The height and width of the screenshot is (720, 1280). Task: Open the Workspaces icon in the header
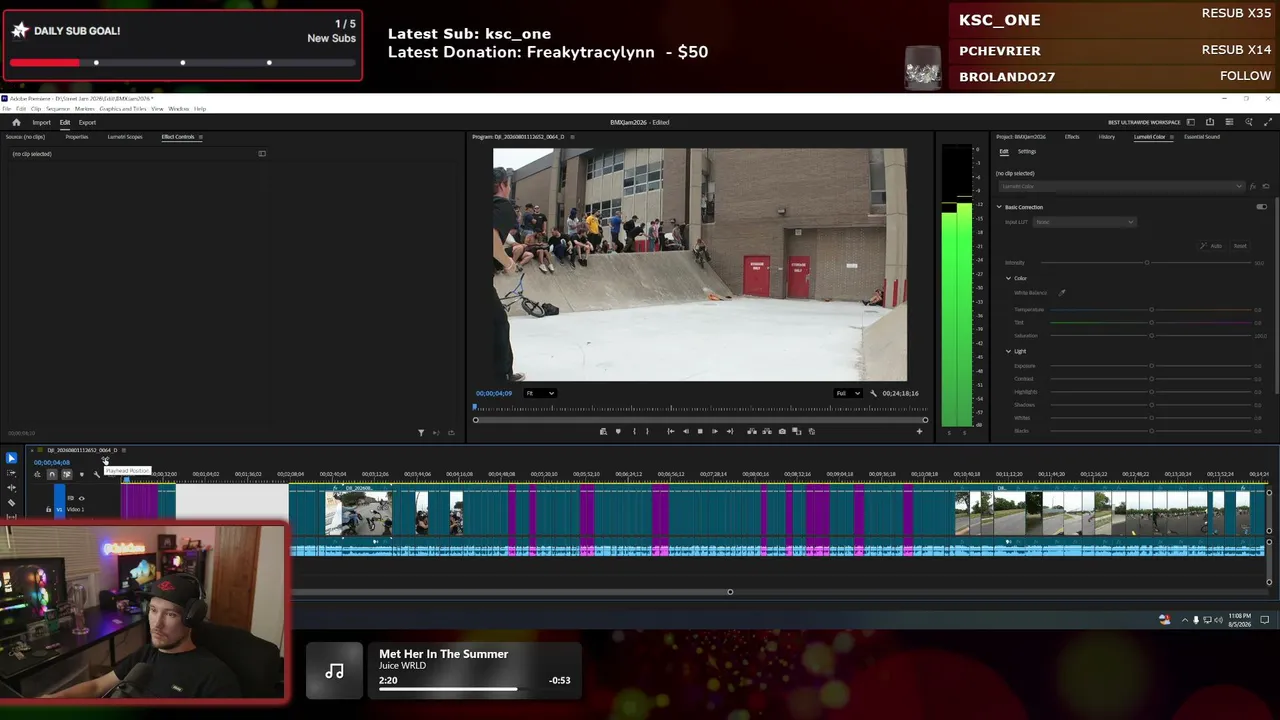pyautogui.click(x=1191, y=122)
